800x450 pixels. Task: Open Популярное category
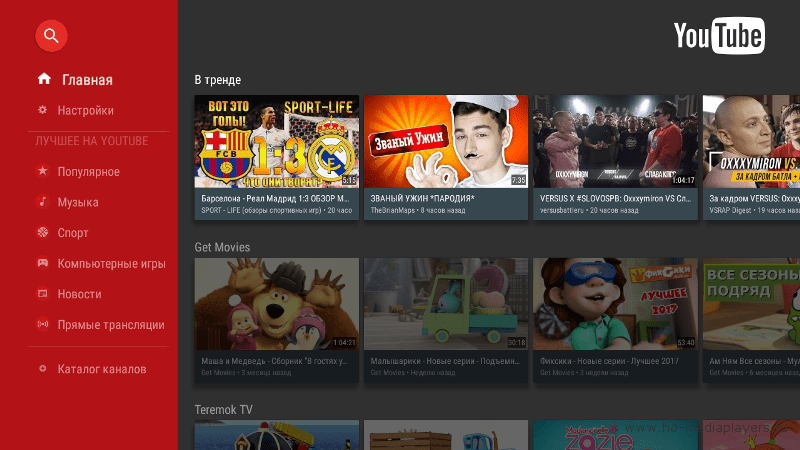point(89,172)
